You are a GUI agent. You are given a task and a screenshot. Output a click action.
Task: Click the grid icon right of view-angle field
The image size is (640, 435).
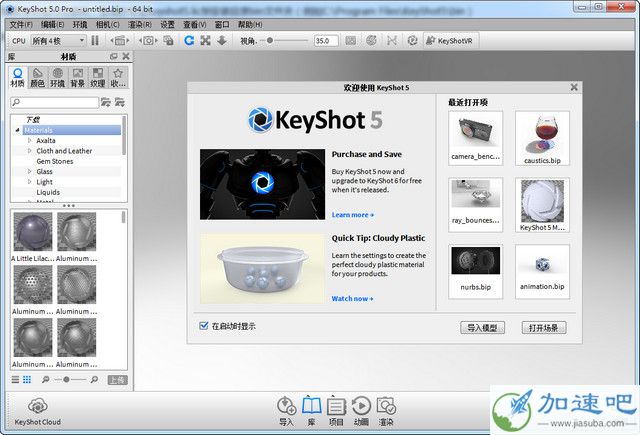coord(351,40)
